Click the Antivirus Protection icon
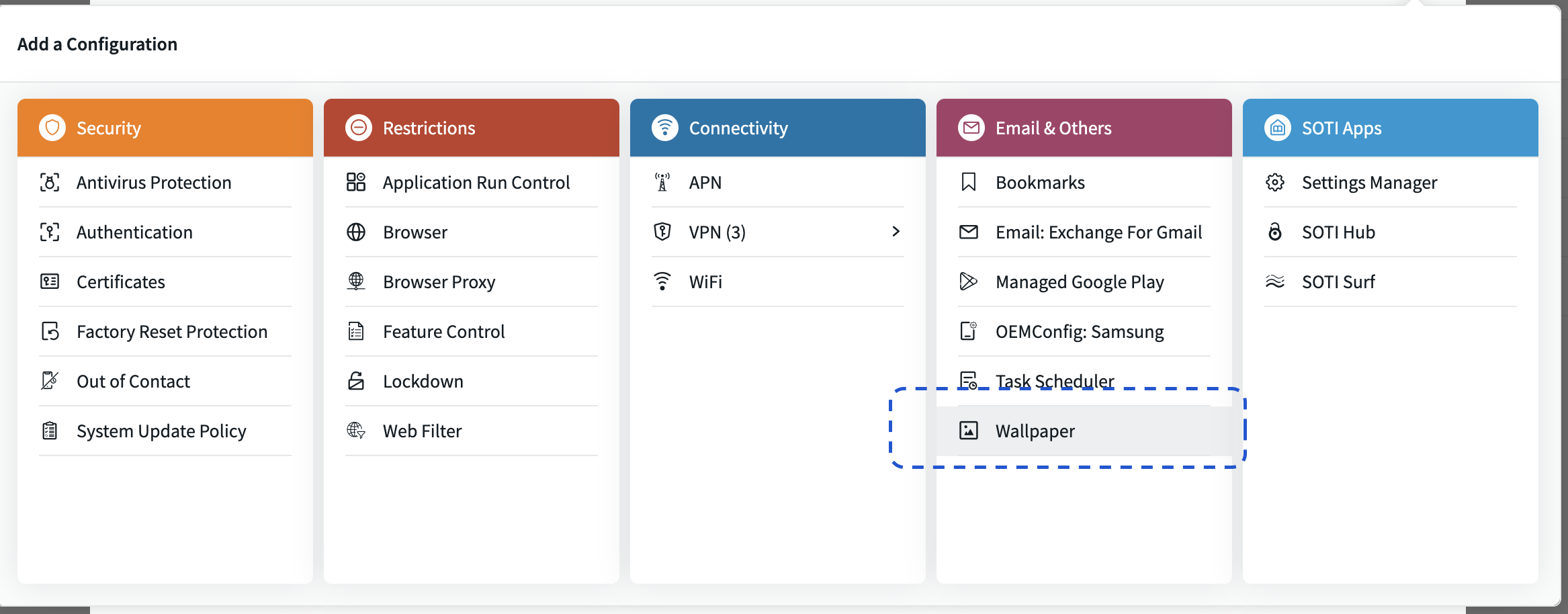This screenshot has width=1568, height=614. pyautogui.click(x=50, y=182)
